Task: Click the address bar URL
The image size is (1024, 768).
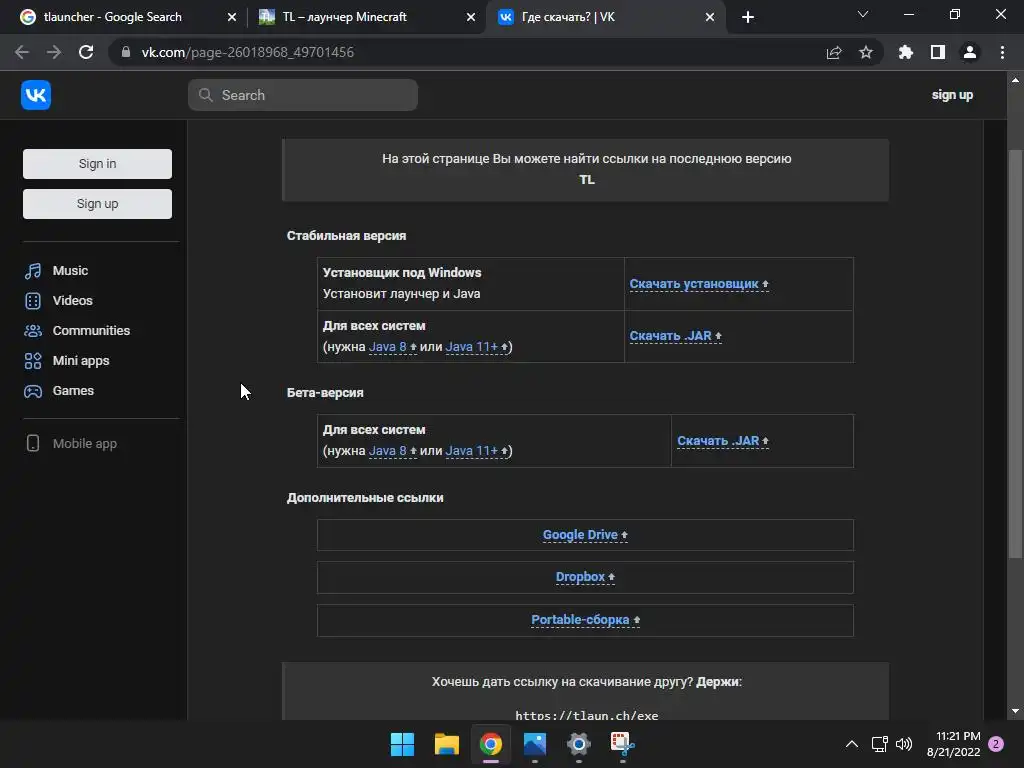Action: click(x=248, y=52)
